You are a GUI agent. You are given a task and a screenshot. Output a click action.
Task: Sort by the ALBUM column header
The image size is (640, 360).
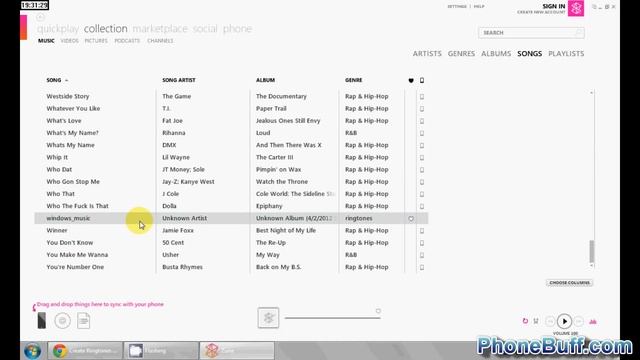click(x=265, y=80)
